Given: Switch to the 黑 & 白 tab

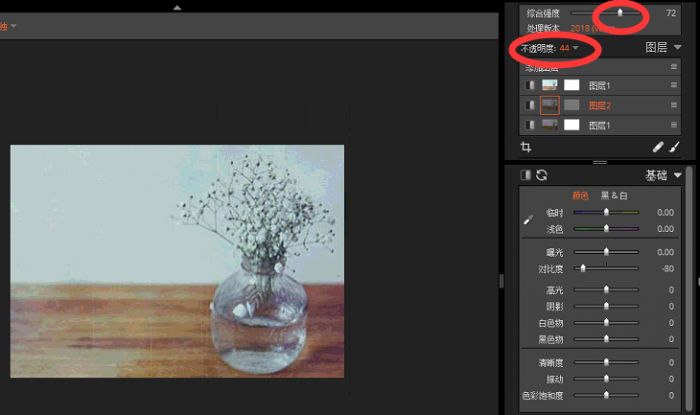Looking at the screenshot, I should pos(628,196).
